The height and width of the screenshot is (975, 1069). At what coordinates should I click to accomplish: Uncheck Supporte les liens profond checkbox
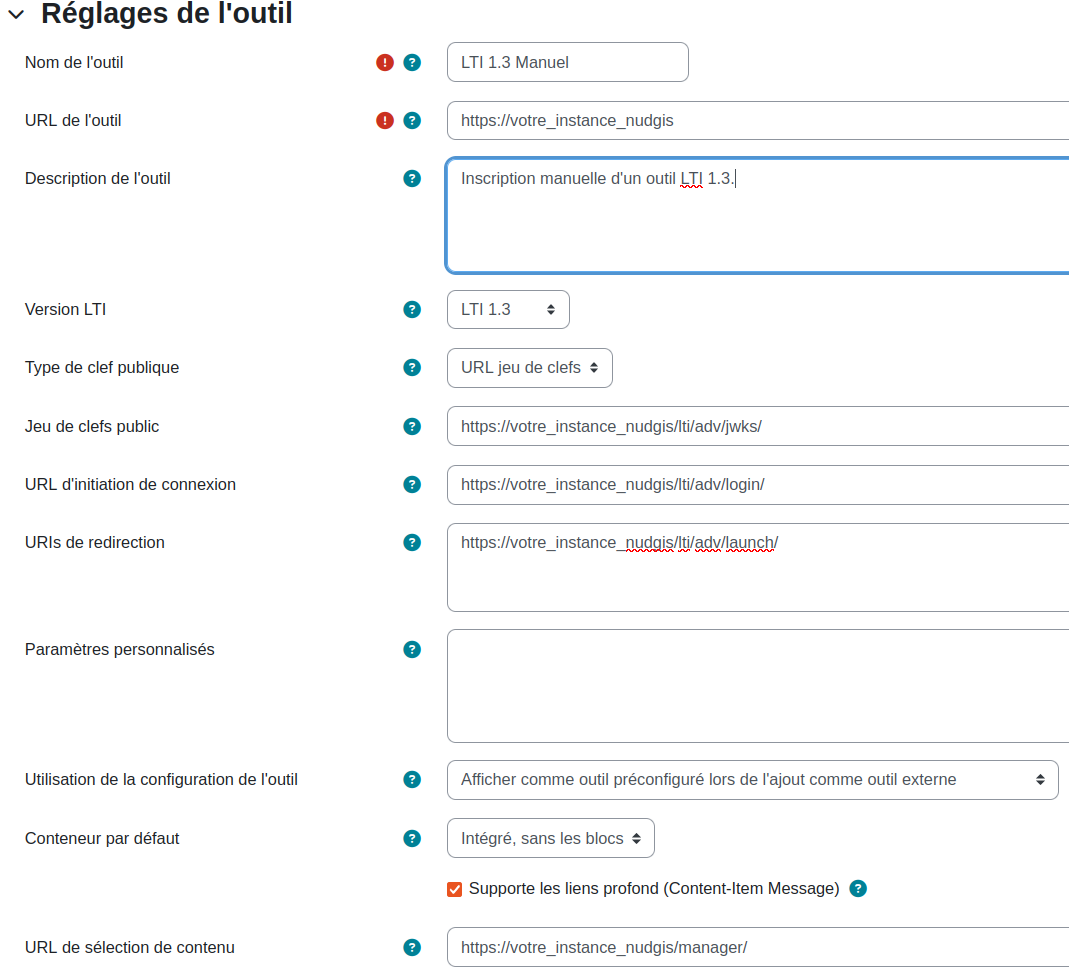[x=455, y=889]
